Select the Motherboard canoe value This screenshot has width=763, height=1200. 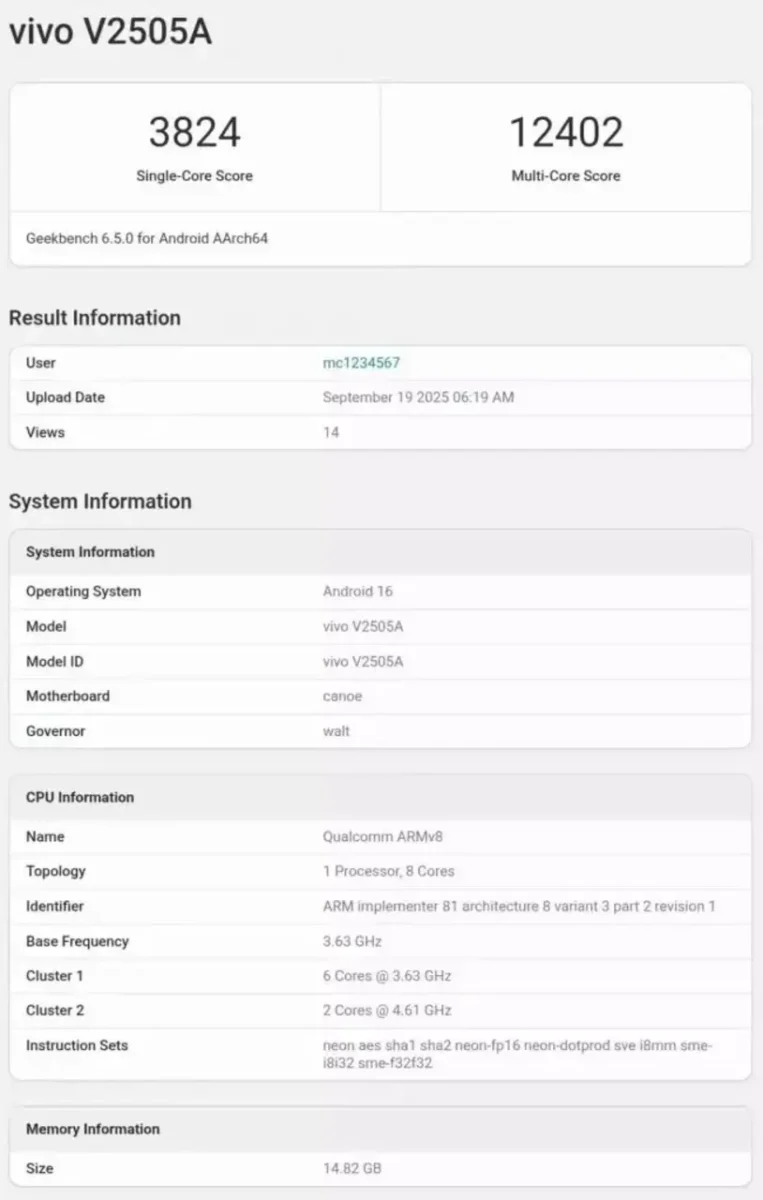coord(343,696)
